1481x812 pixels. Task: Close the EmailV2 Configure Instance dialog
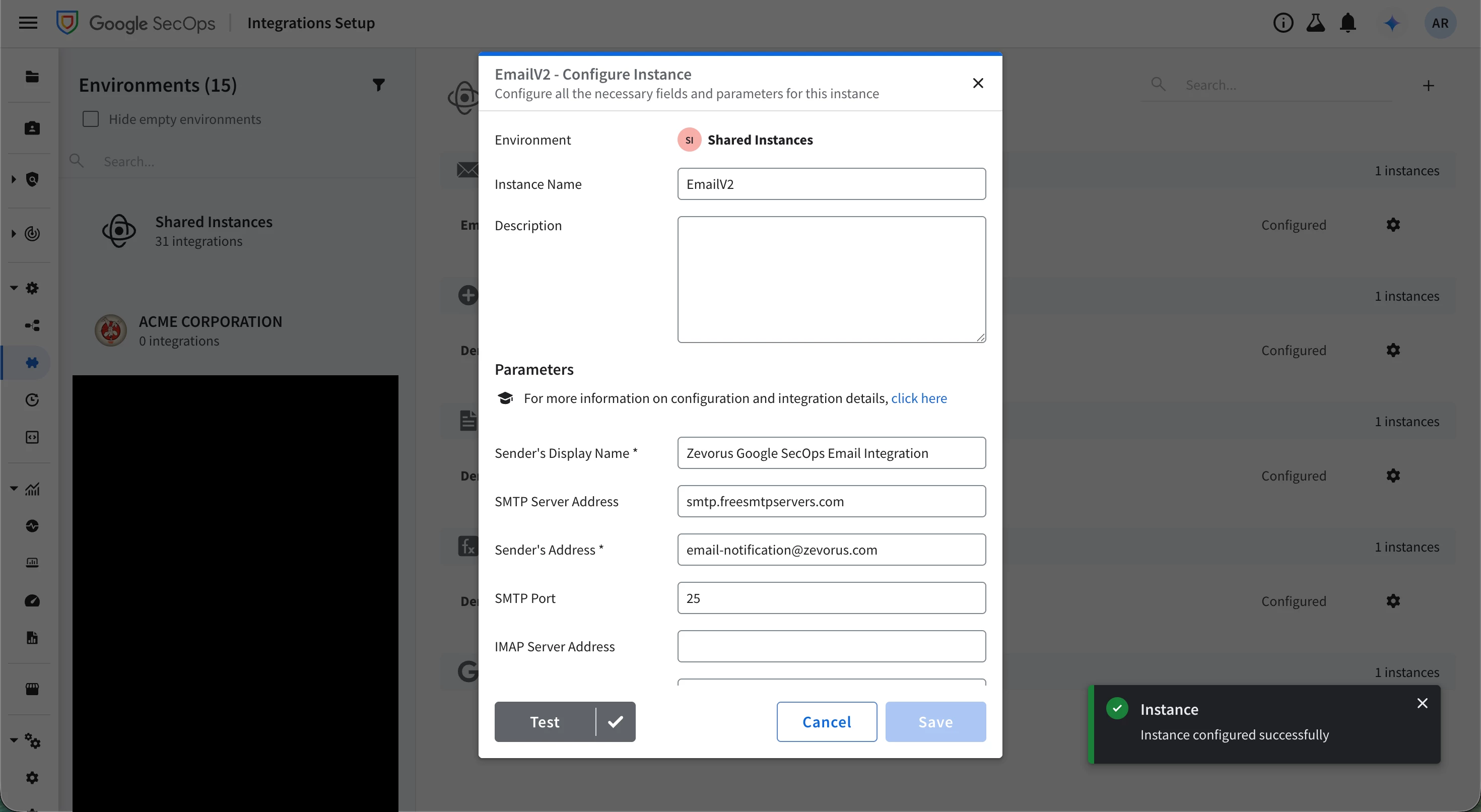point(978,84)
